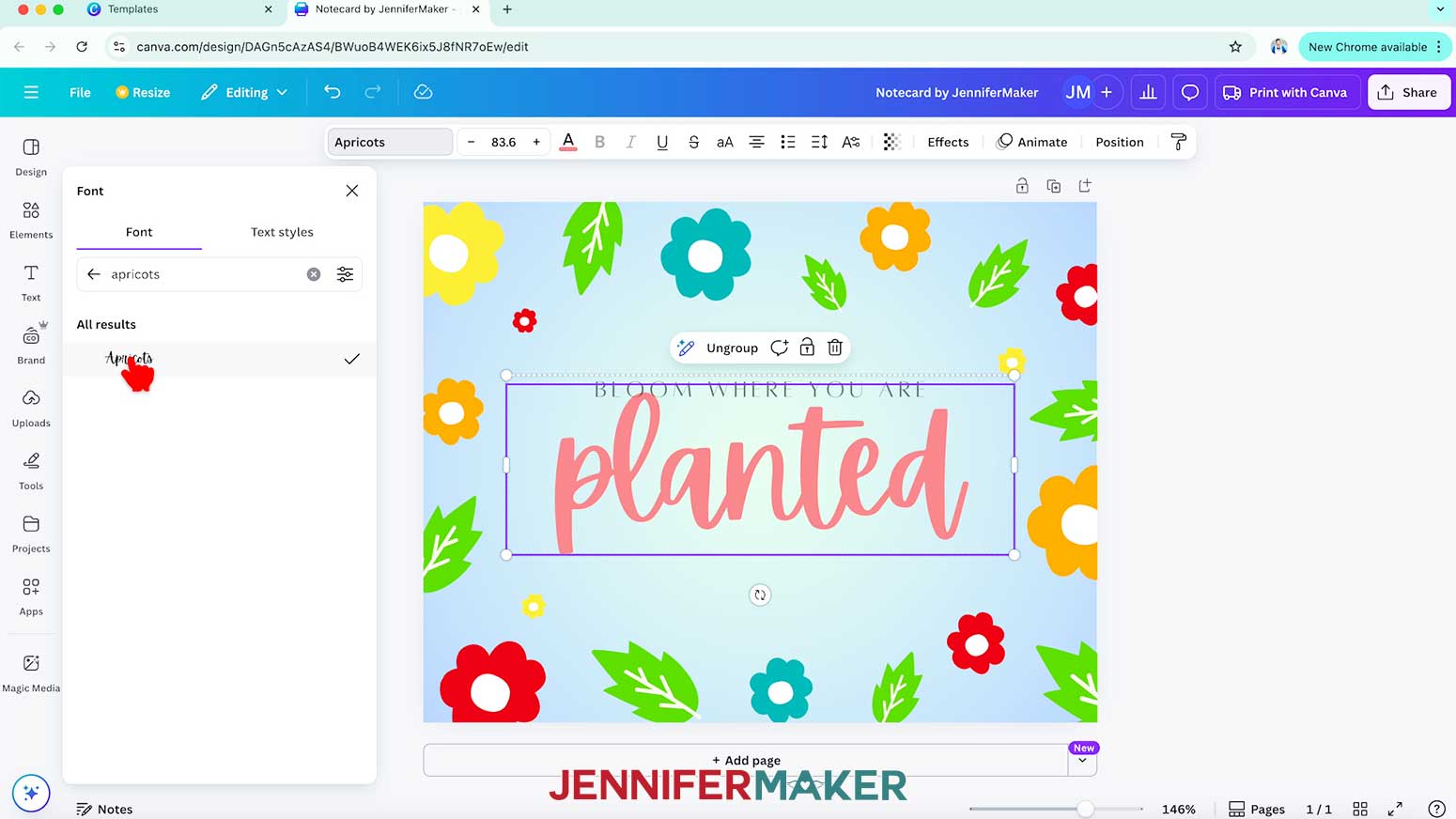The height and width of the screenshot is (819, 1456).
Task: Toggle vertical text option
Action: 851,142
